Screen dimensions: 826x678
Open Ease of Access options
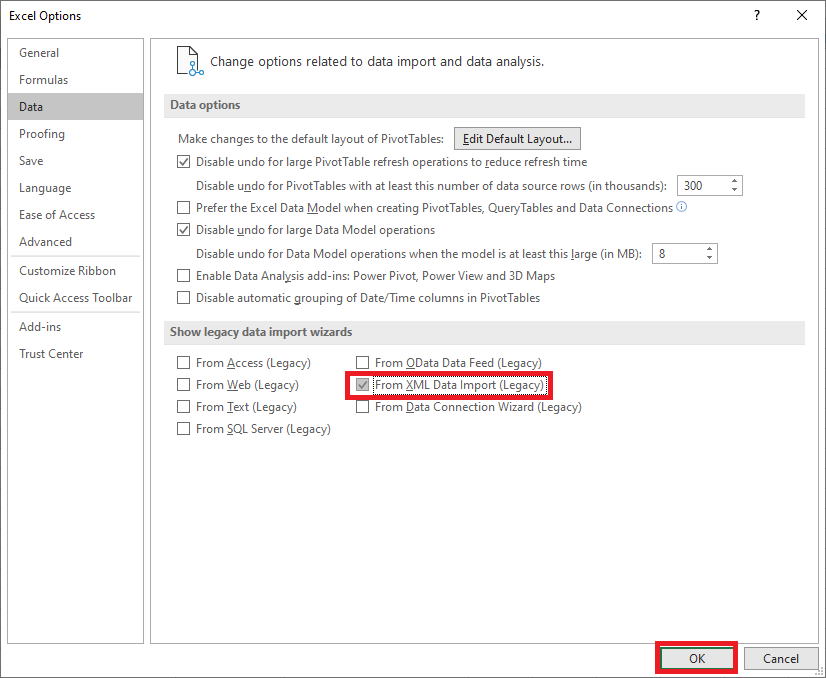pyautogui.click(x=75, y=214)
